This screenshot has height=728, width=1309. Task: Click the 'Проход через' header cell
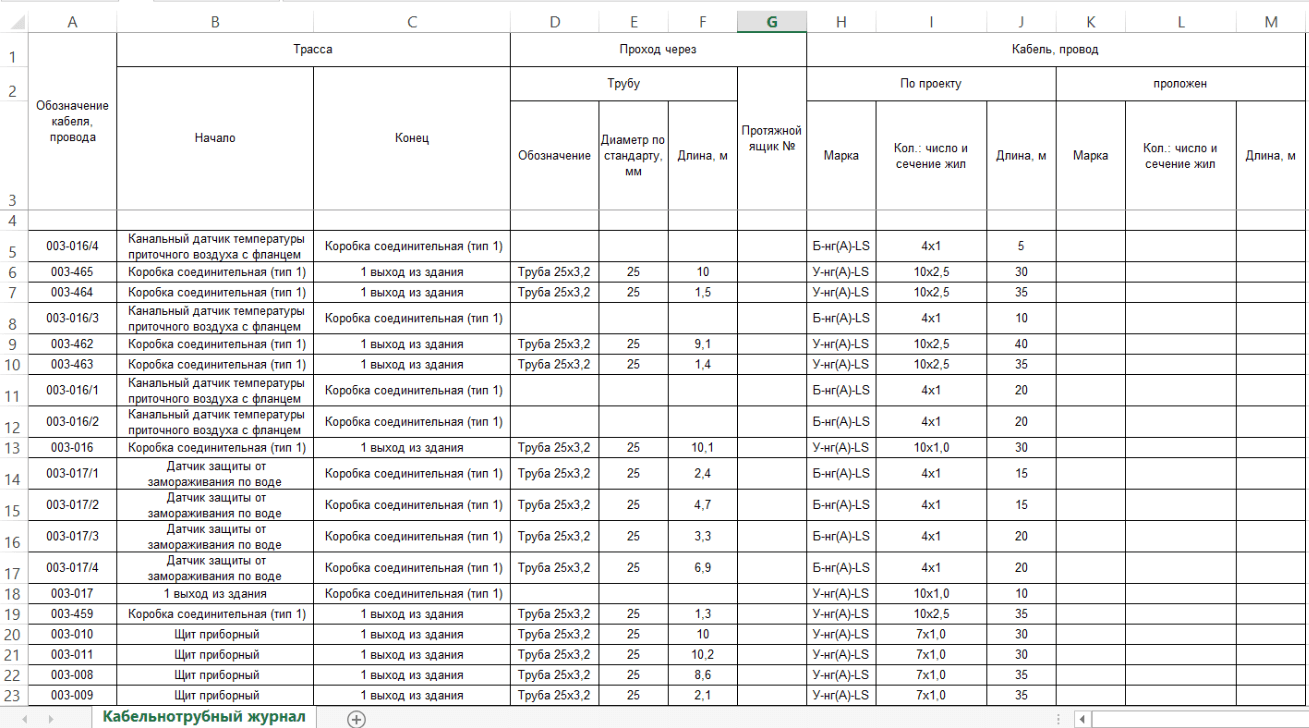(658, 50)
